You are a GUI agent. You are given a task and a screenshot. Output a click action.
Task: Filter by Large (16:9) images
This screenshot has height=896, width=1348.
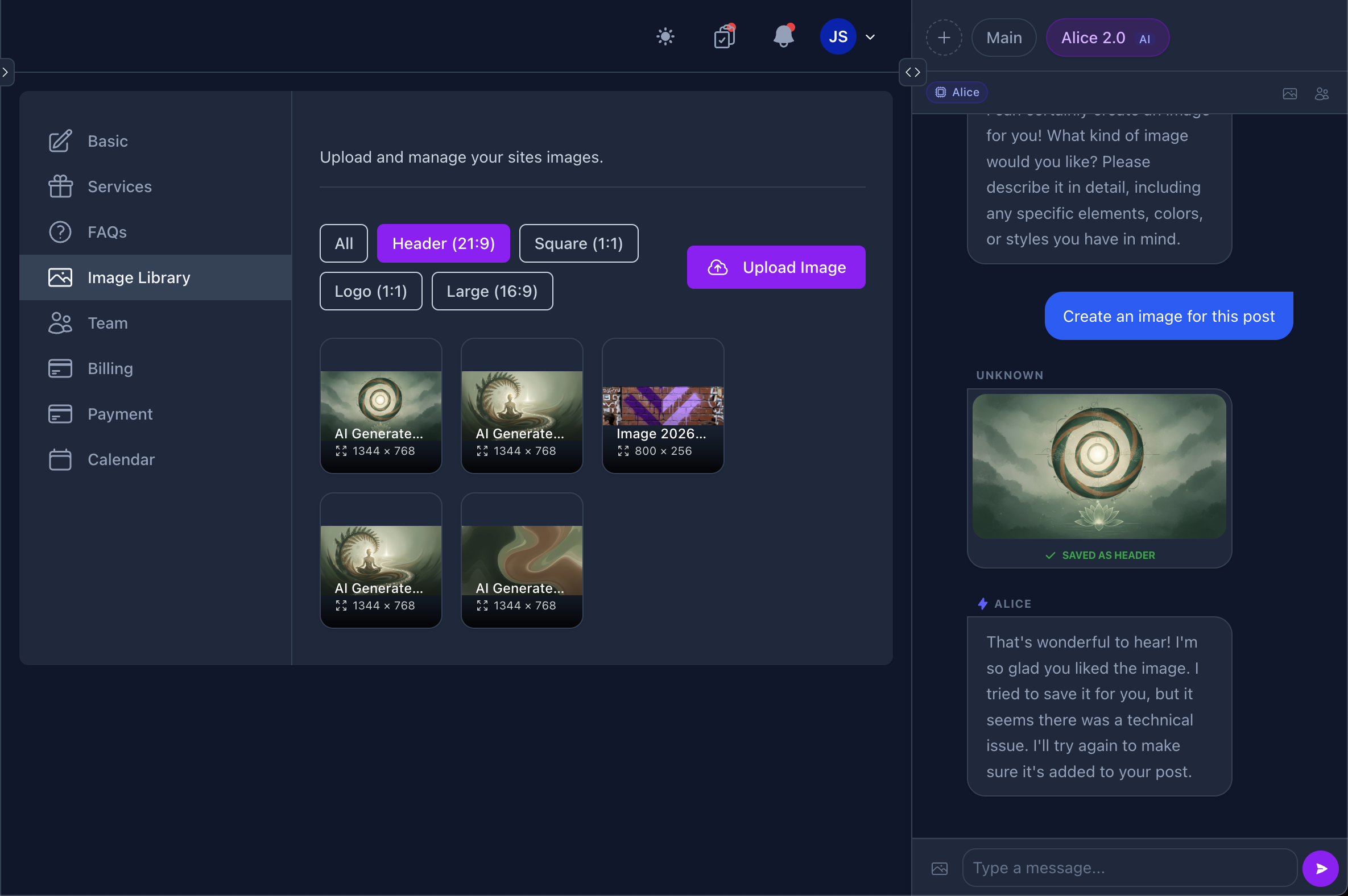coord(492,292)
